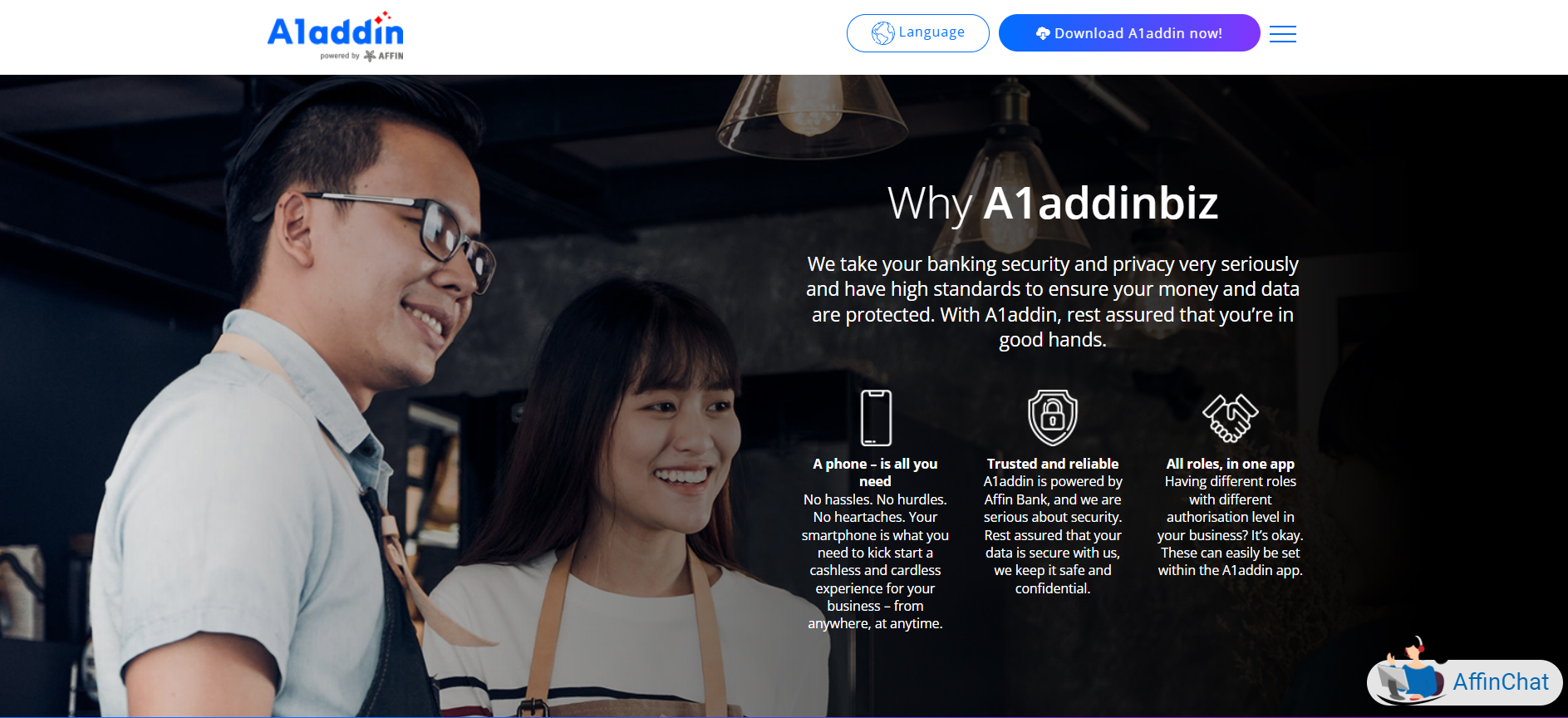Click the cloud download icon
The width and height of the screenshot is (1568, 718).
point(1043,33)
